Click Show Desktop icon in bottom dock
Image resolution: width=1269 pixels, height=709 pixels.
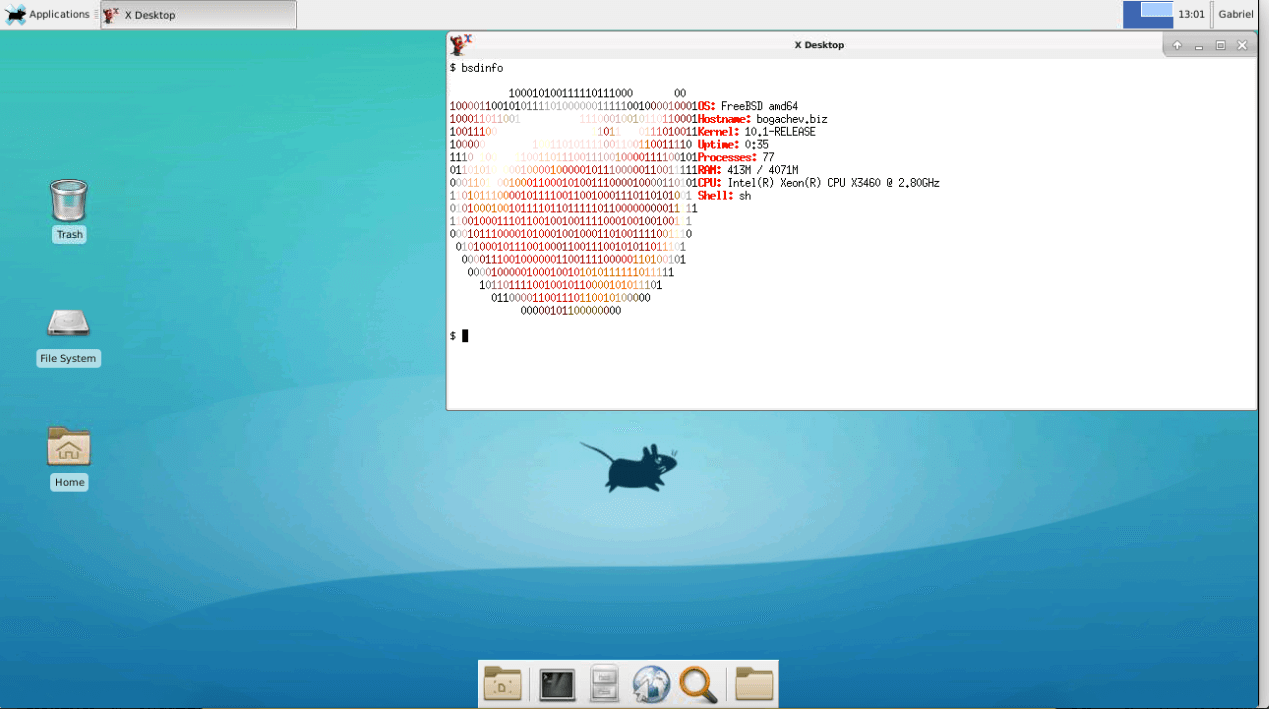503,684
